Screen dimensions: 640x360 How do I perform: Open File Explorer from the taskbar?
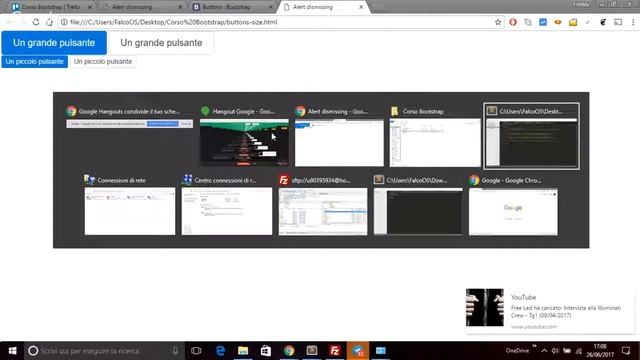(x=243, y=351)
